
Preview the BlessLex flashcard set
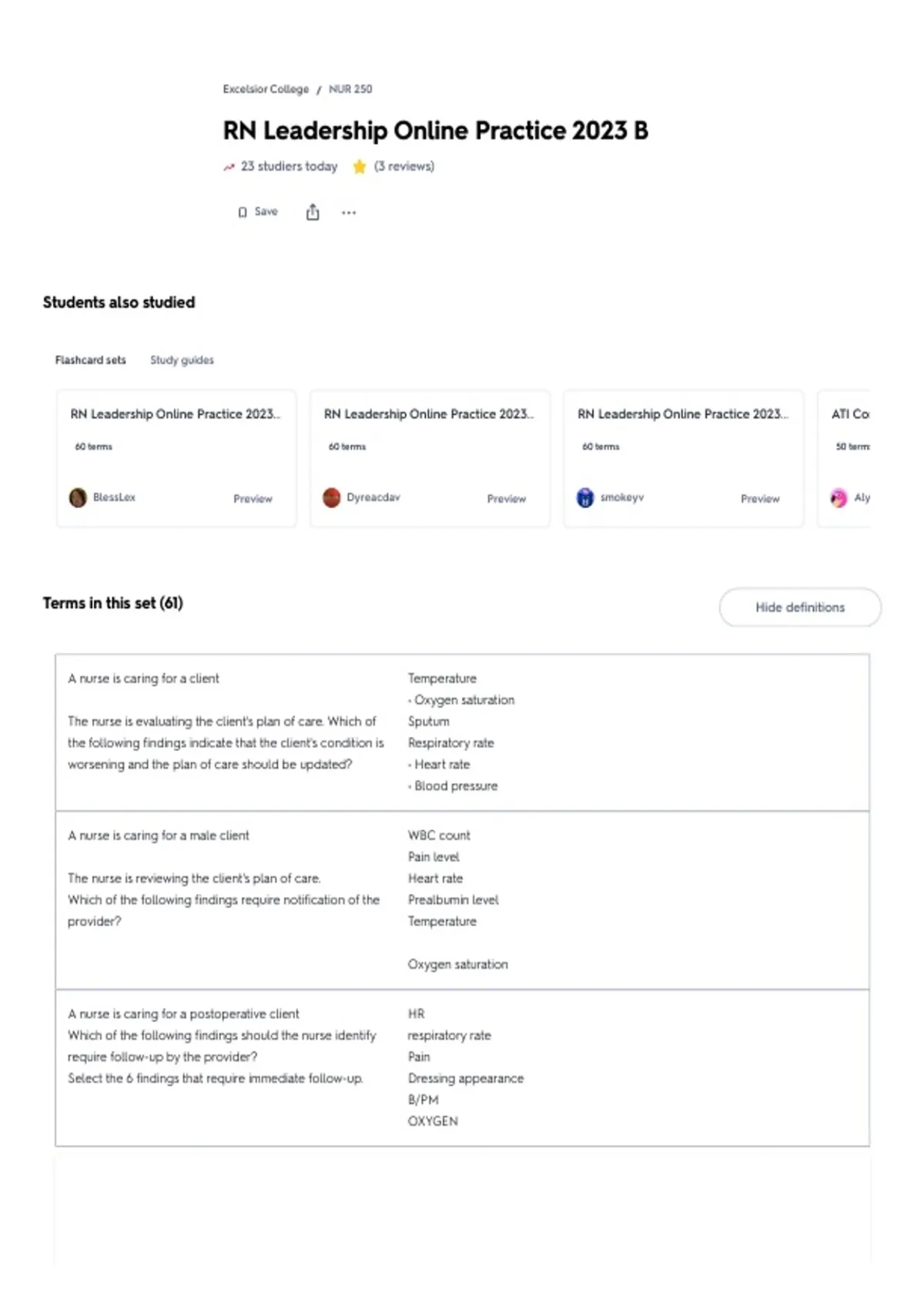click(253, 499)
